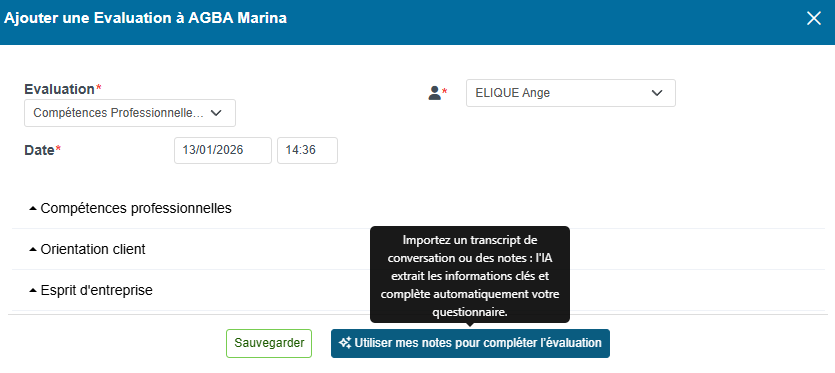Click the Sauvegarder button

click(269, 343)
